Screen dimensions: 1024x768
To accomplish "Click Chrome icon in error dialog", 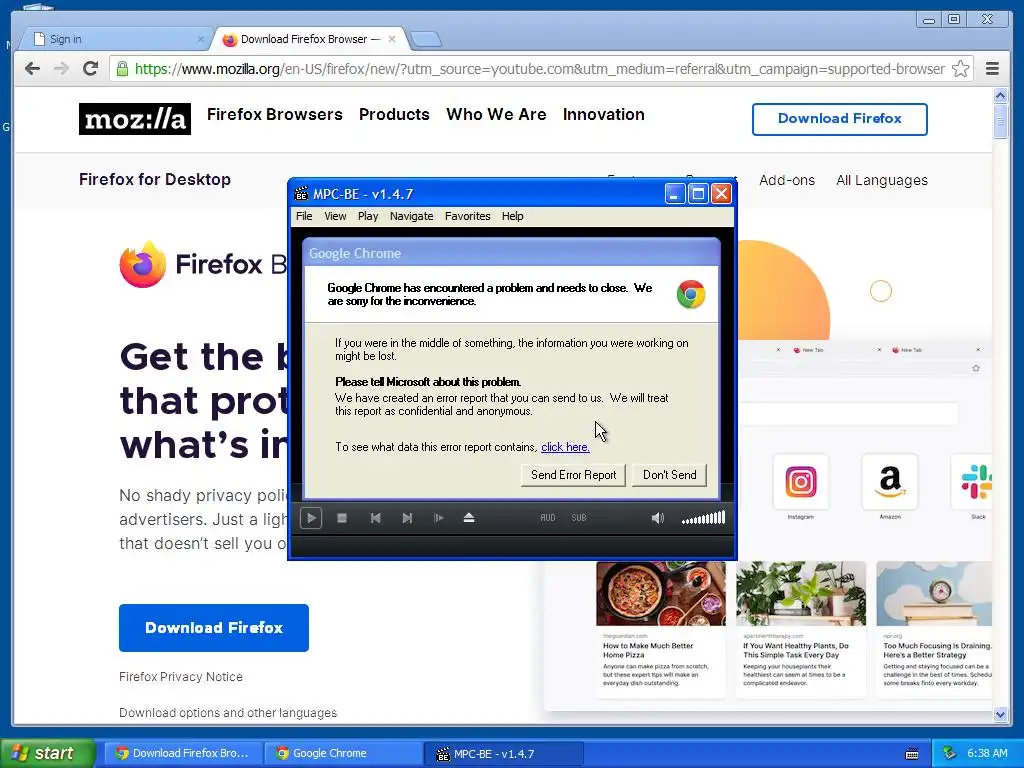I will point(691,295).
